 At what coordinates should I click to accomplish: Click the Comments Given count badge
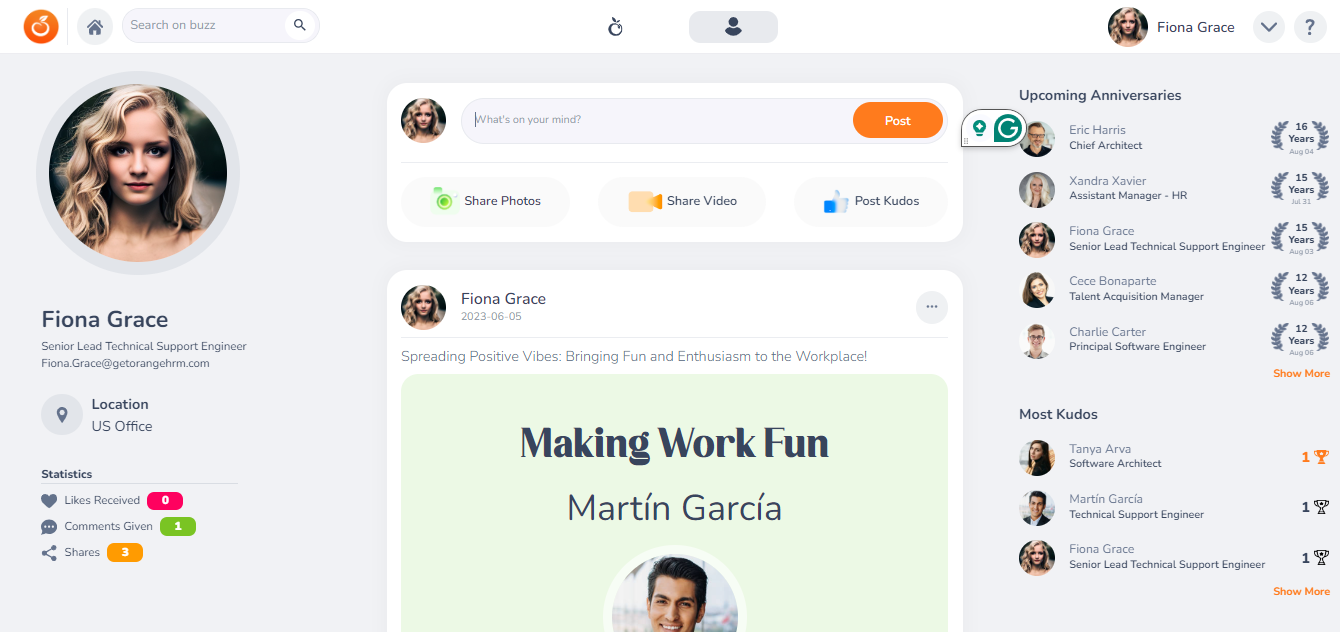tap(178, 526)
